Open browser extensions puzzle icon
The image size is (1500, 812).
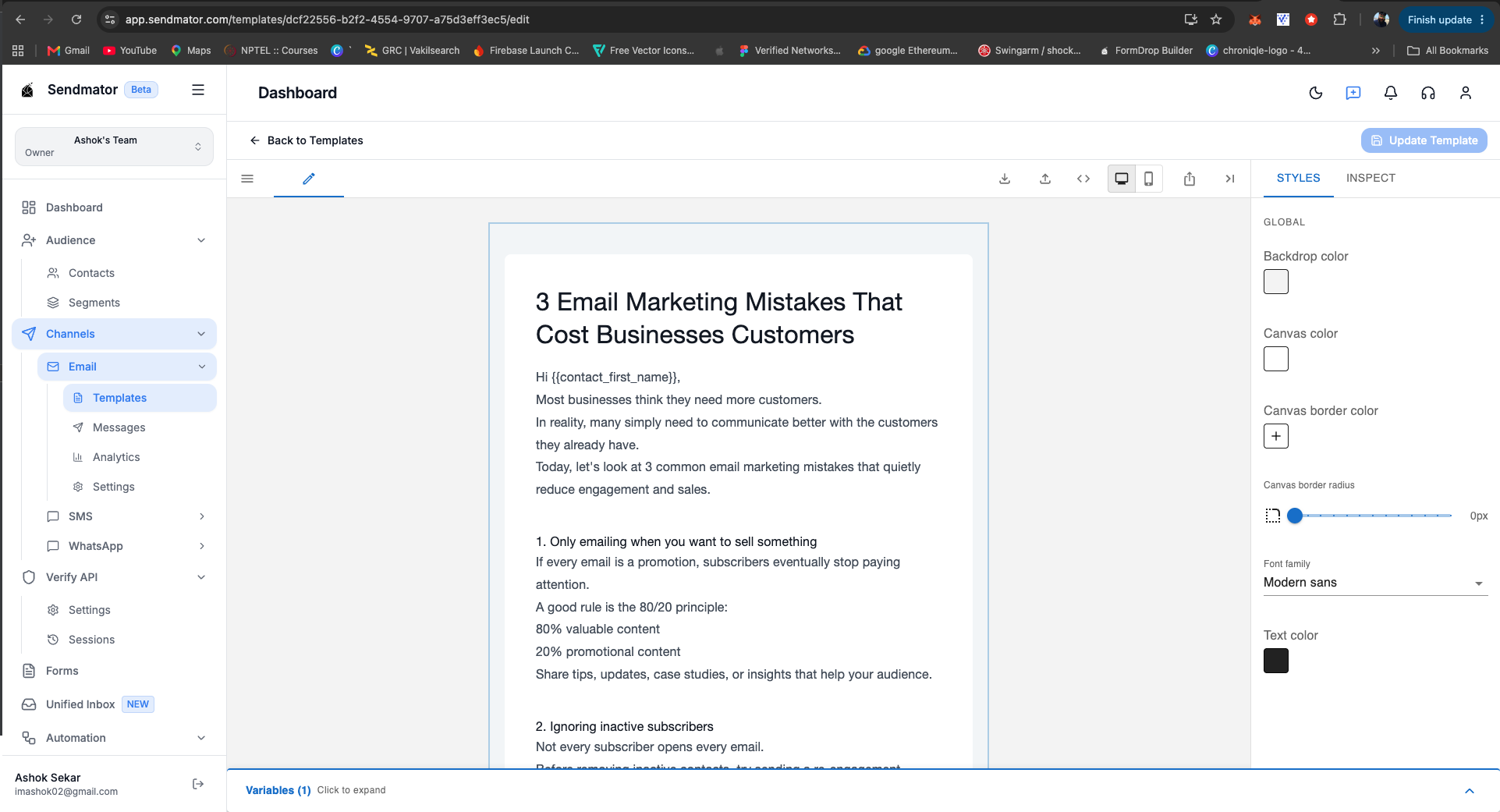pos(1339,20)
